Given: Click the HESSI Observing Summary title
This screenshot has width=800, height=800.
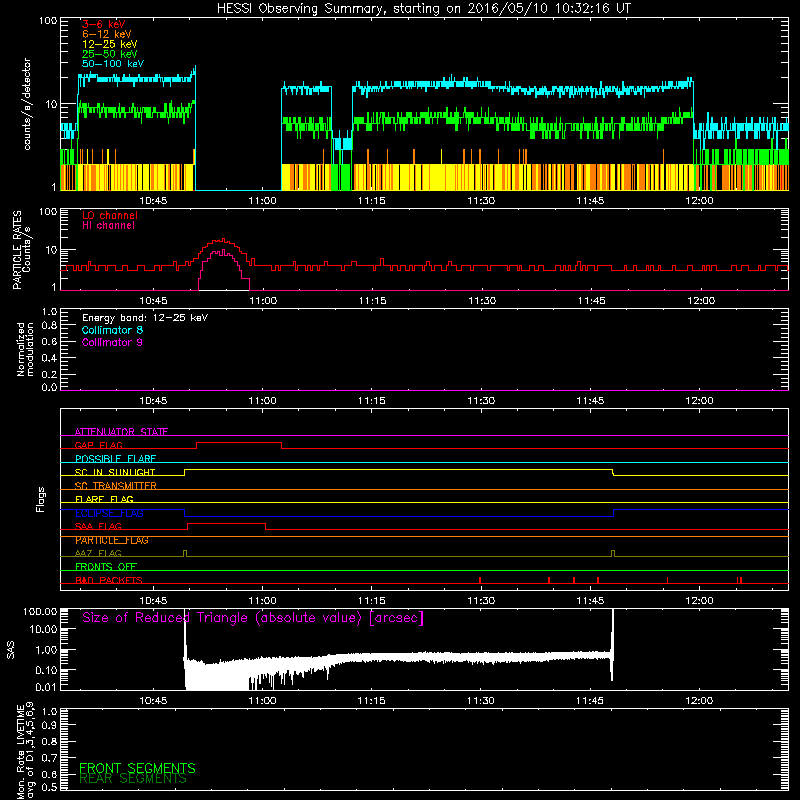Looking at the screenshot, I should pos(424,9).
